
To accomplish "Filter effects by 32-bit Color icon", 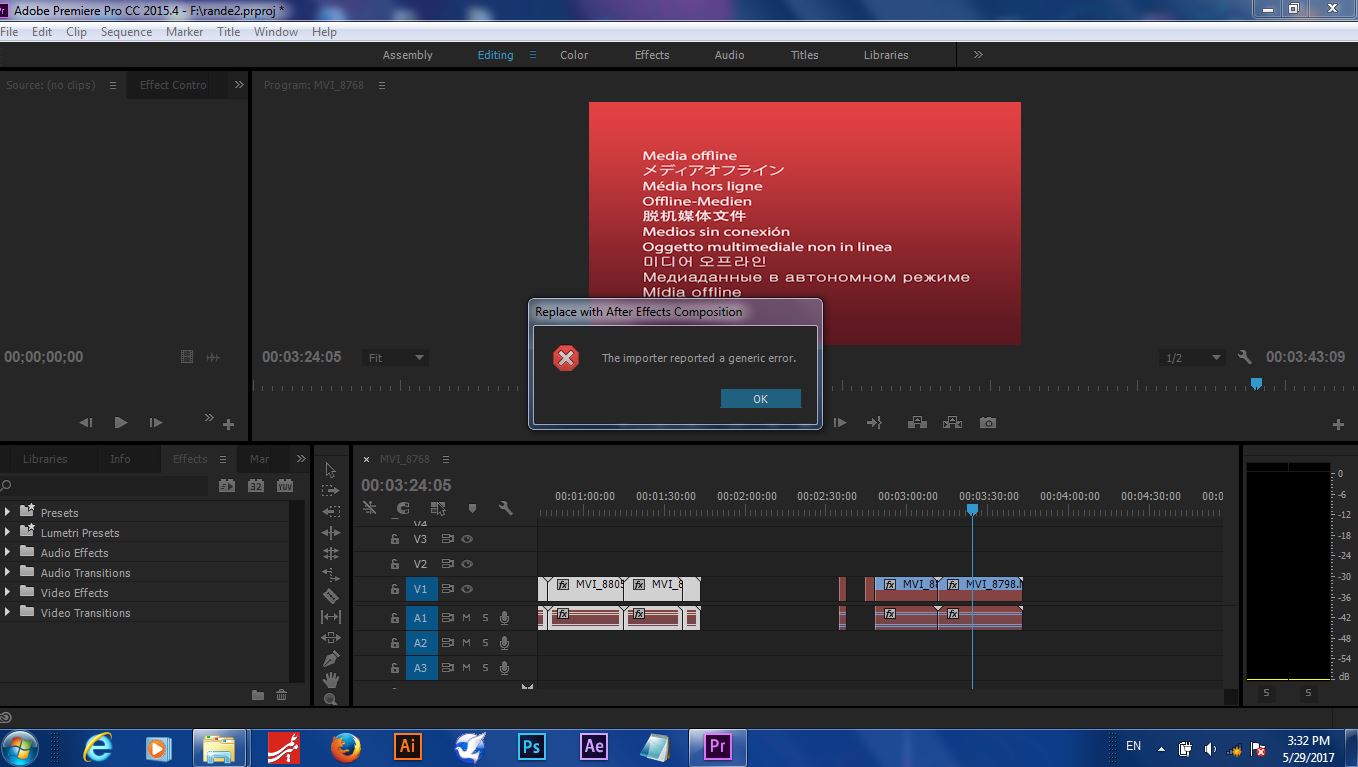I will tap(256, 486).
